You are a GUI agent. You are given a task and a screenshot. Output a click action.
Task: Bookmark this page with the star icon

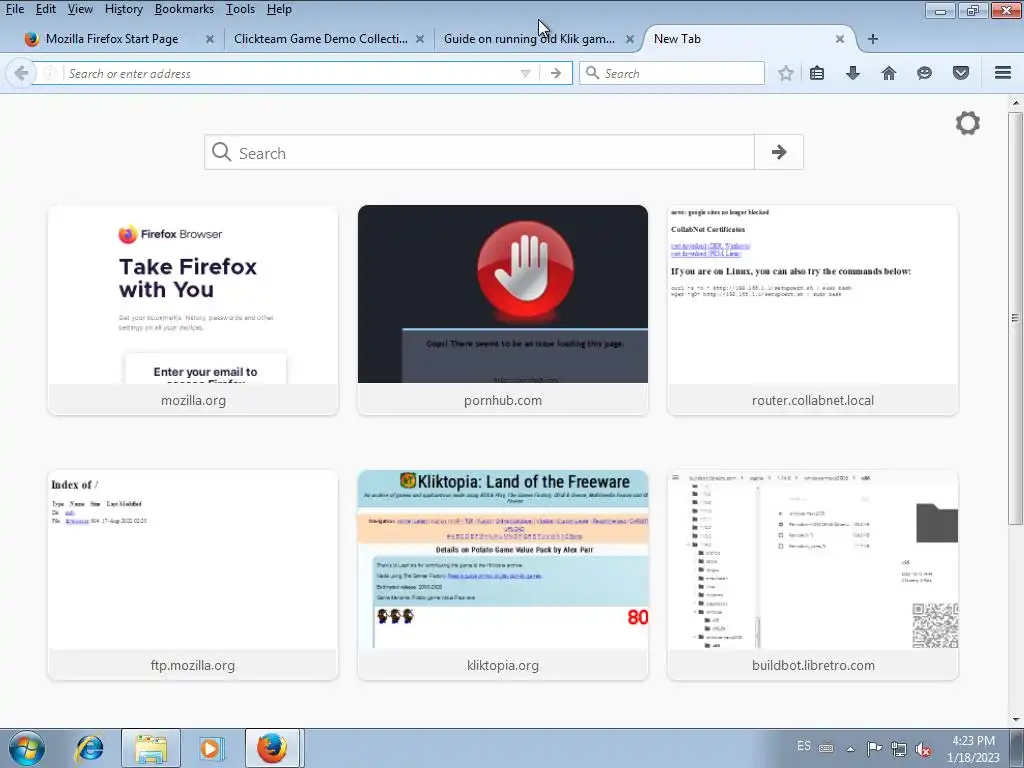pos(786,73)
